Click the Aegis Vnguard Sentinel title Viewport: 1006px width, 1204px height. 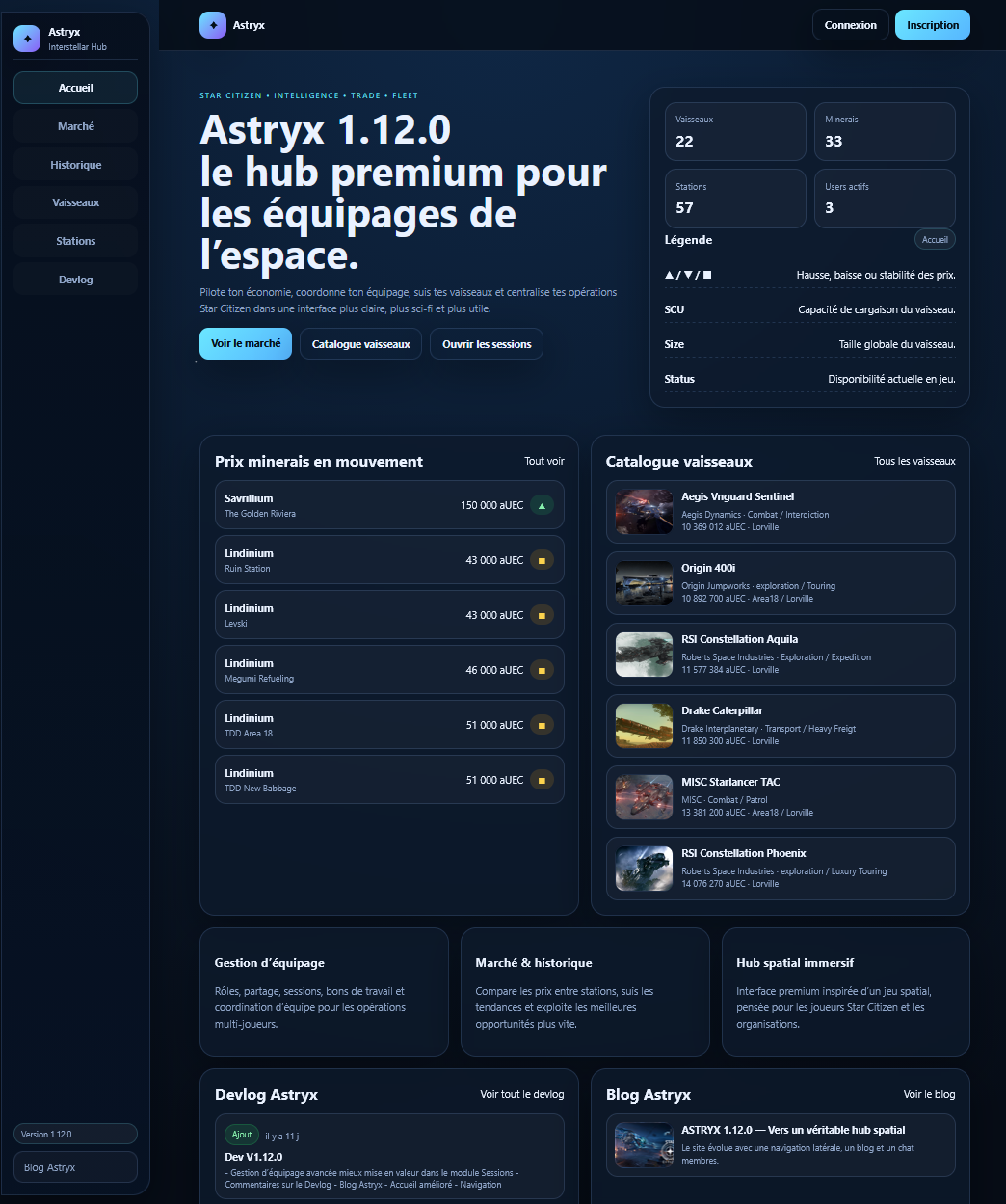coord(737,496)
